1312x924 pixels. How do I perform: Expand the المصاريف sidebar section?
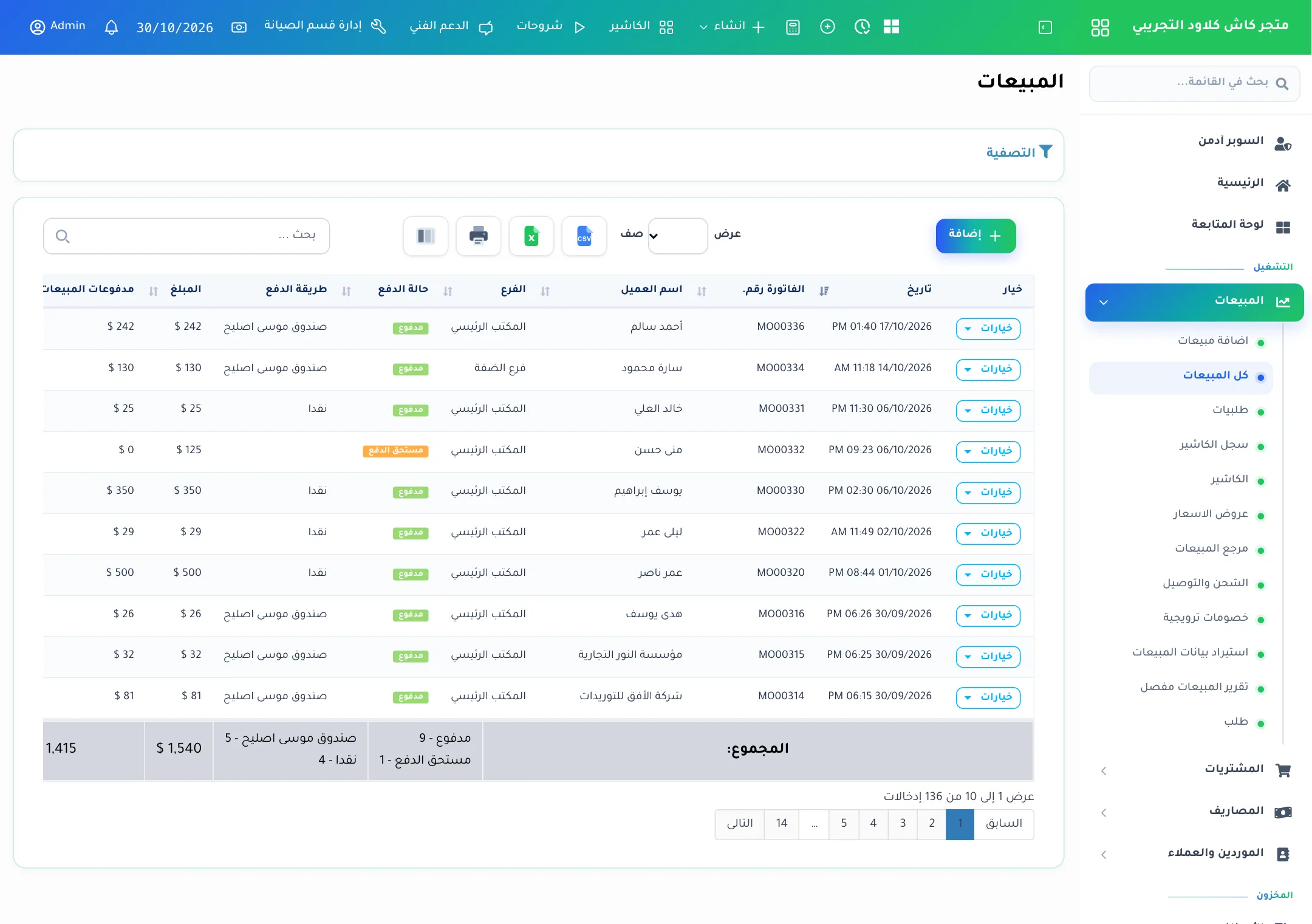(x=1194, y=812)
